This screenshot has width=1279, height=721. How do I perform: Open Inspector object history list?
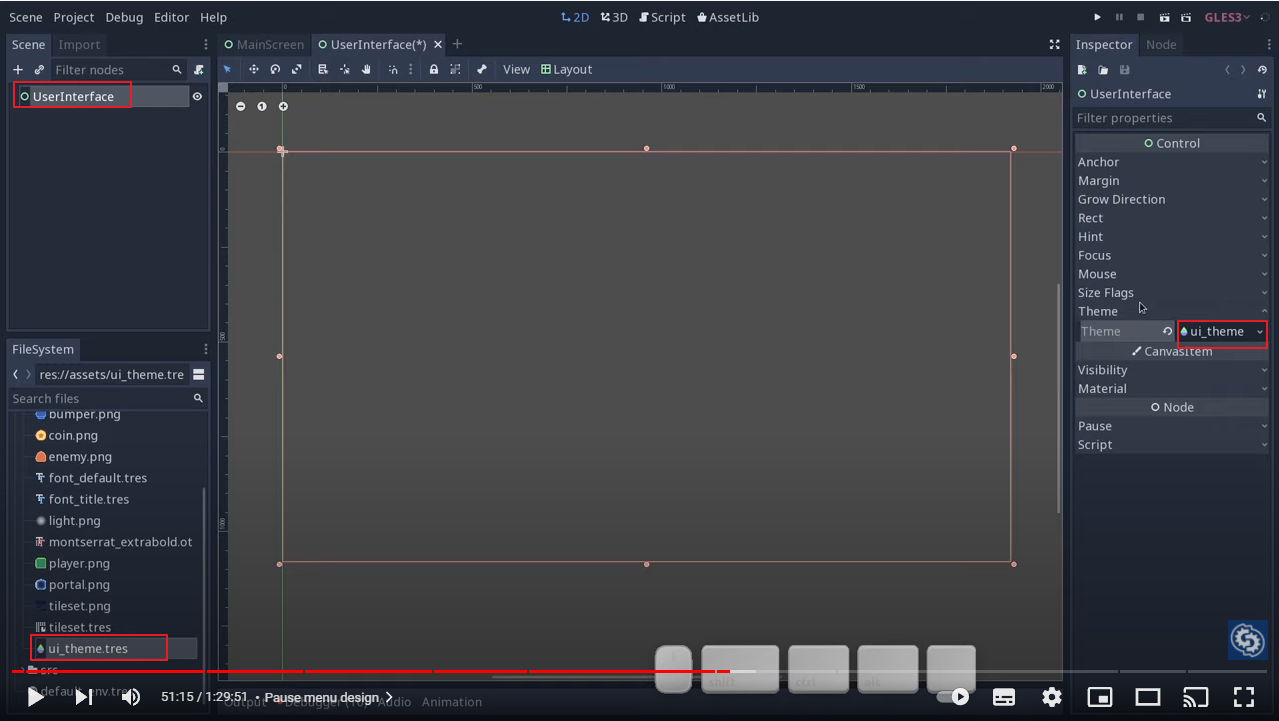pyautogui.click(x=1262, y=70)
